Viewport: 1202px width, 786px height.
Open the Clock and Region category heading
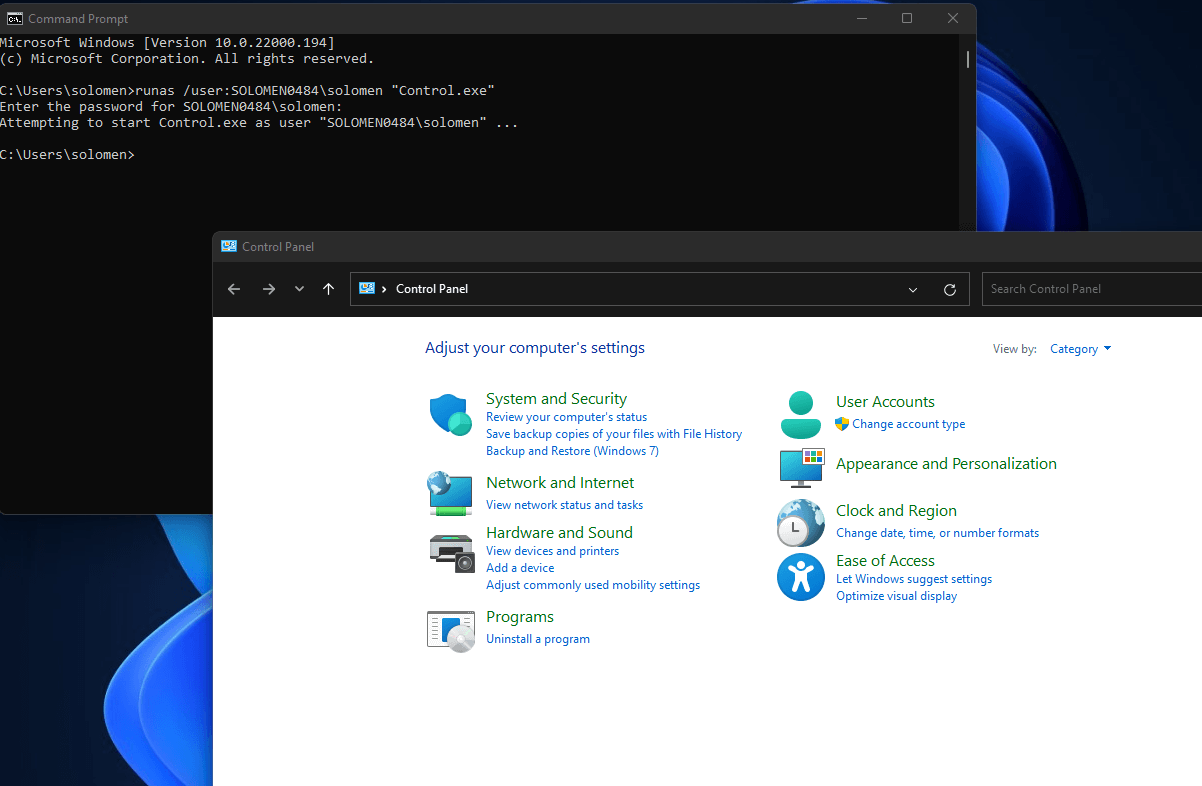click(896, 511)
